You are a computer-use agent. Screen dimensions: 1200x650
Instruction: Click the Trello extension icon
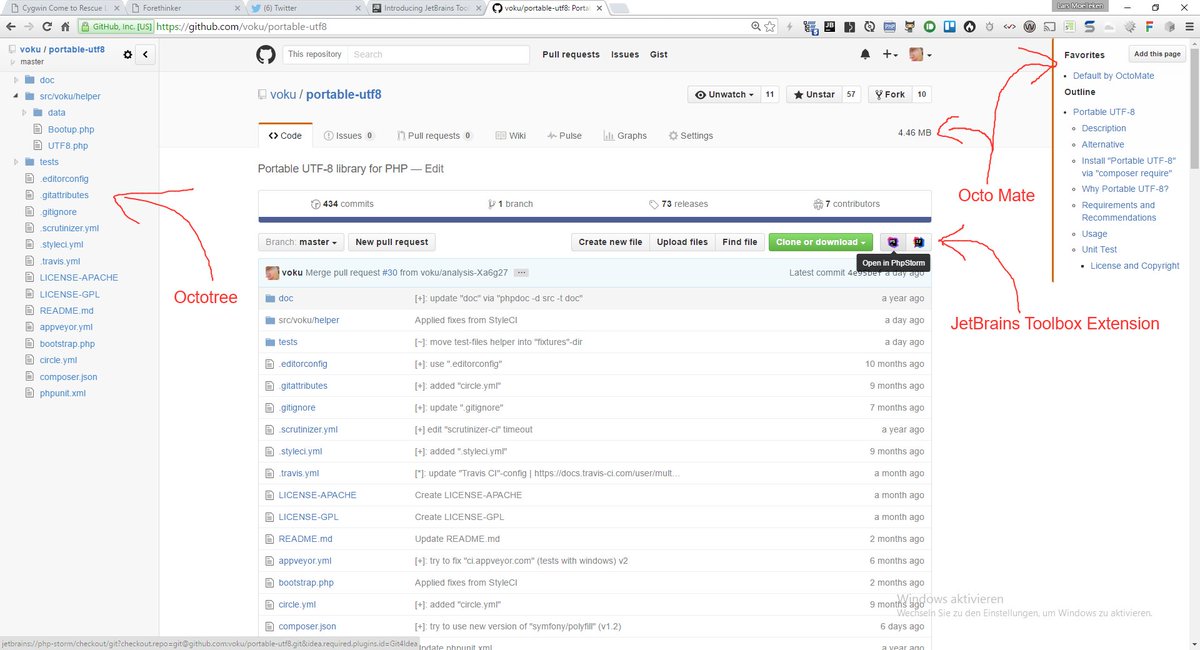click(x=949, y=27)
